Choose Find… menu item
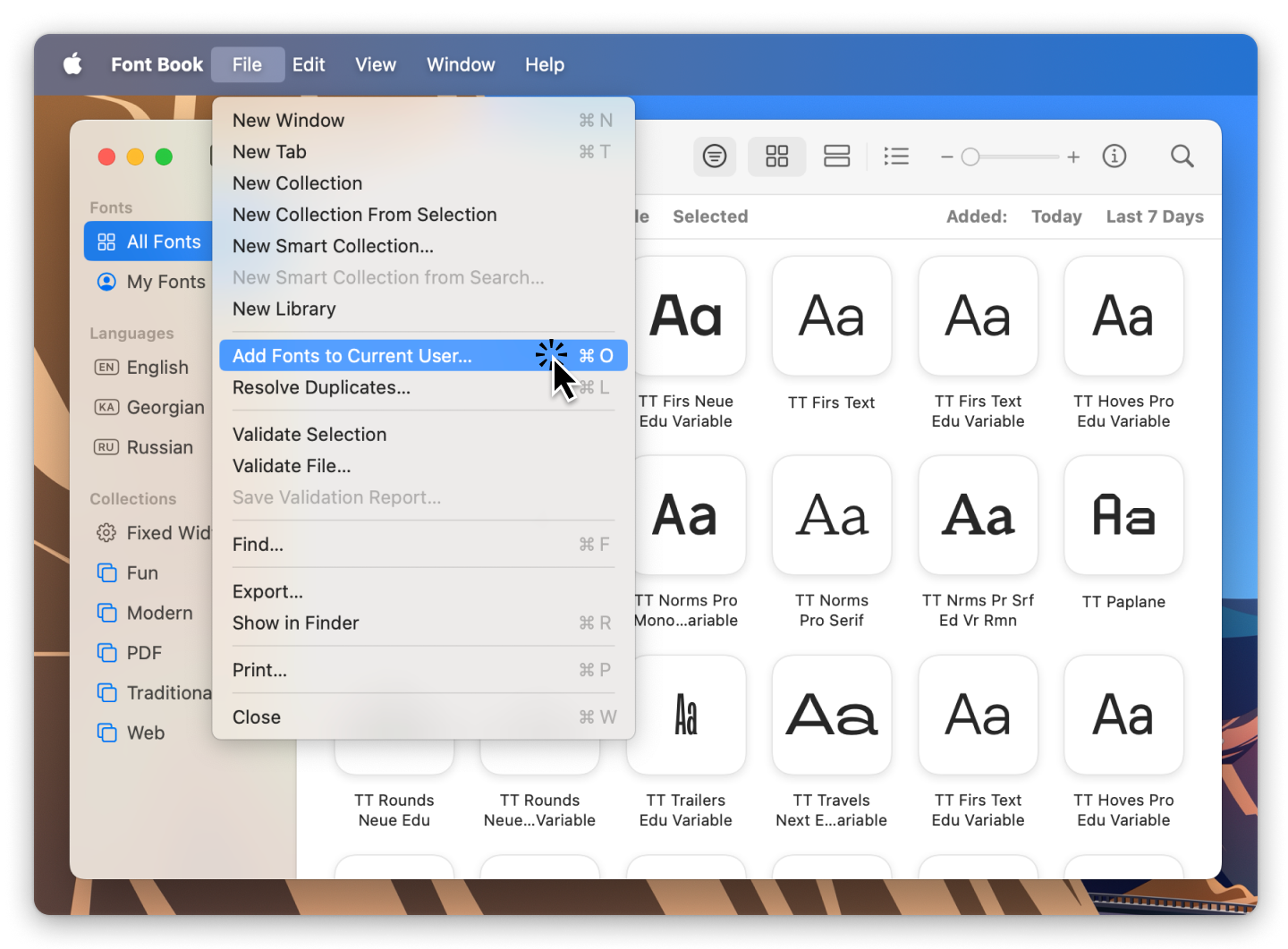Screen dimensions: 1288x949 [x=423, y=545]
